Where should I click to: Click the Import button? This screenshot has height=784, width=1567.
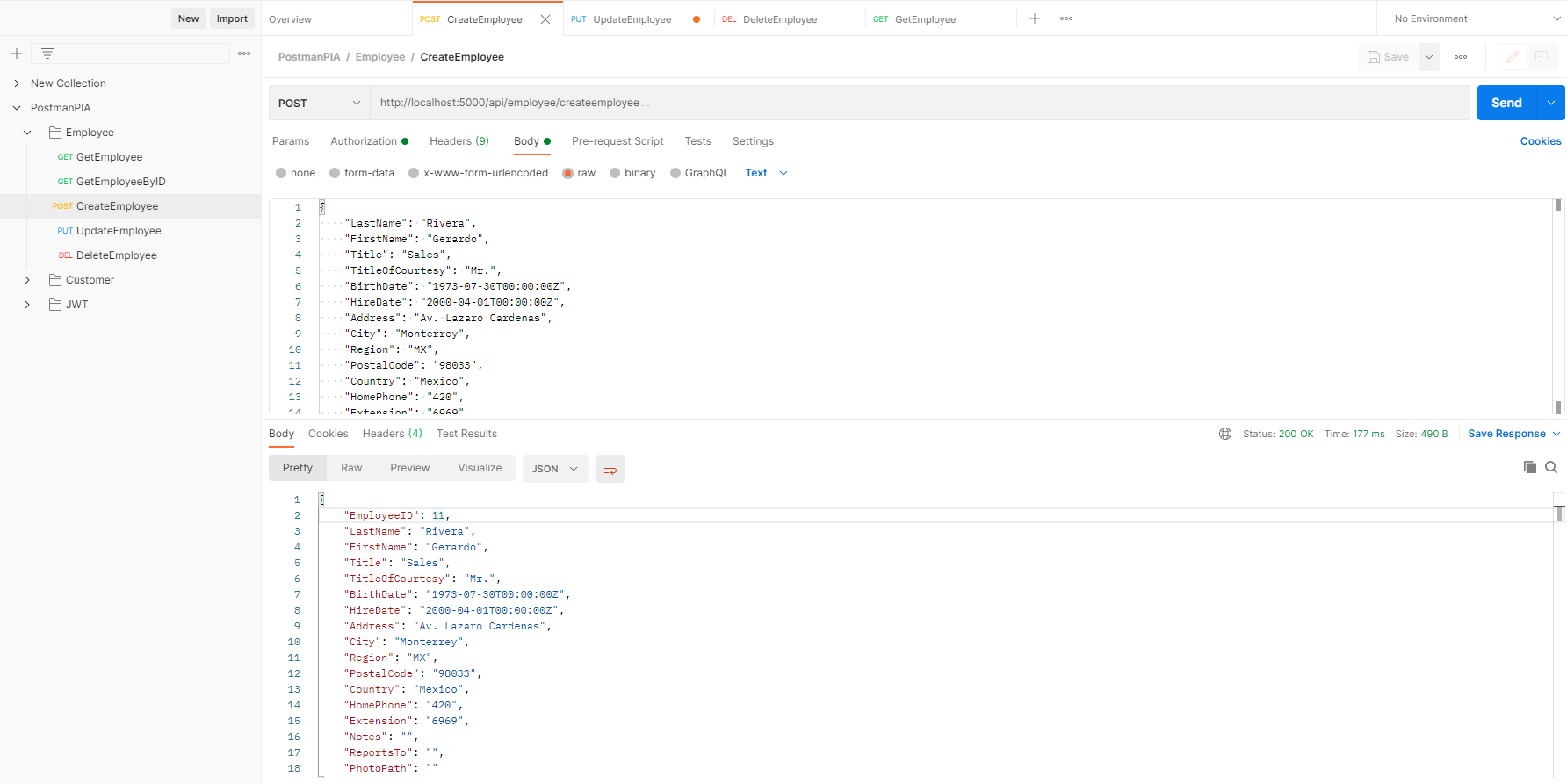pyautogui.click(x=232, y=18)
